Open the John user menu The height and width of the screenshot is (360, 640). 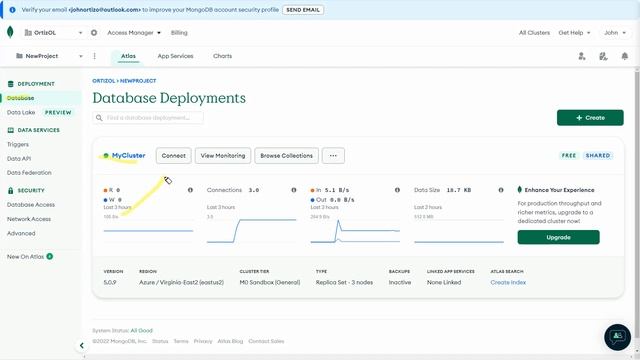click(615, 33)
